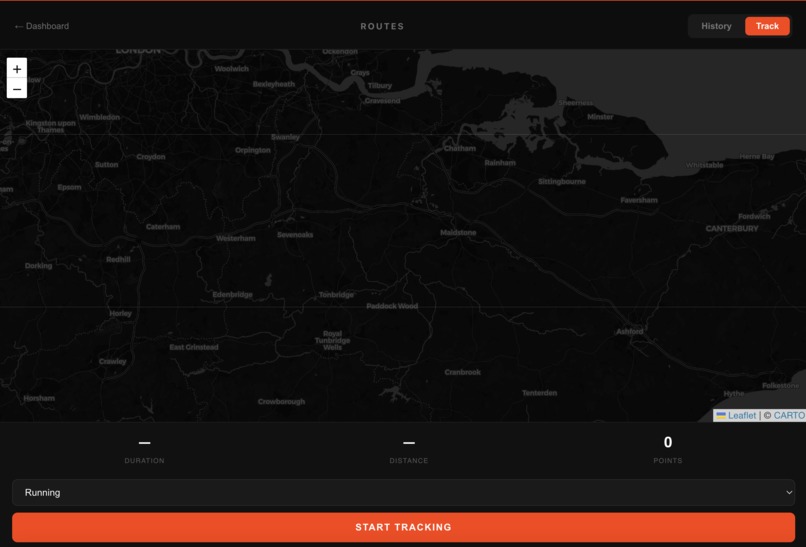This screenshot has width=806, height=547.
Task: Click the Start Tracking button
Action: point(404,527)
